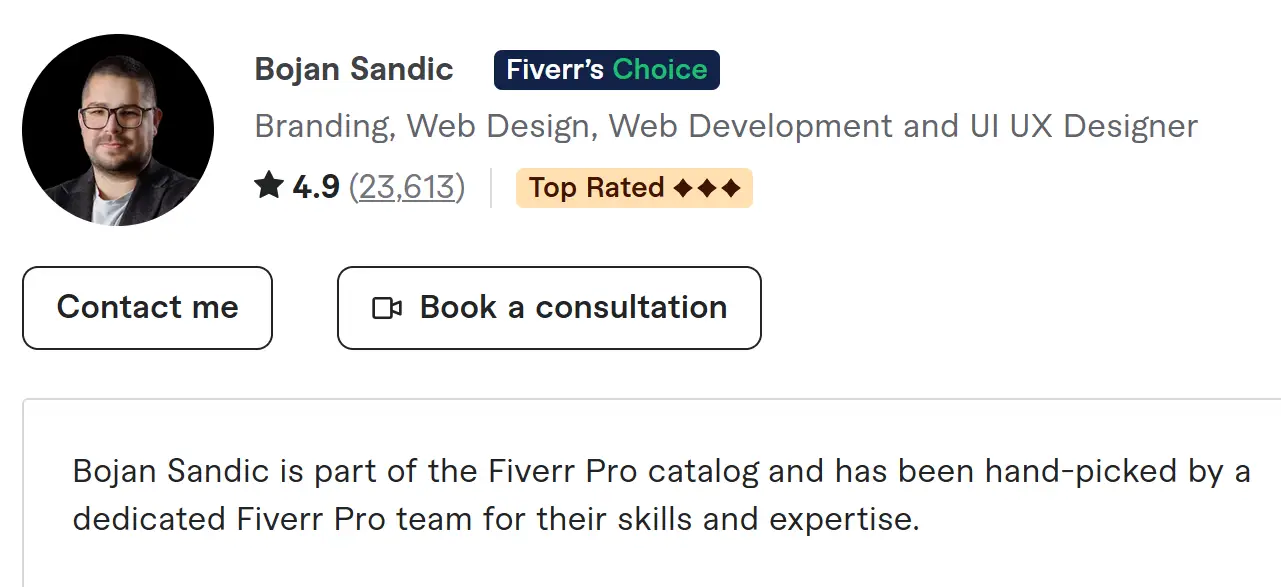Screen dimensions: 1281x587
Task: Click the black star rating icon
Action: (268, 186)
